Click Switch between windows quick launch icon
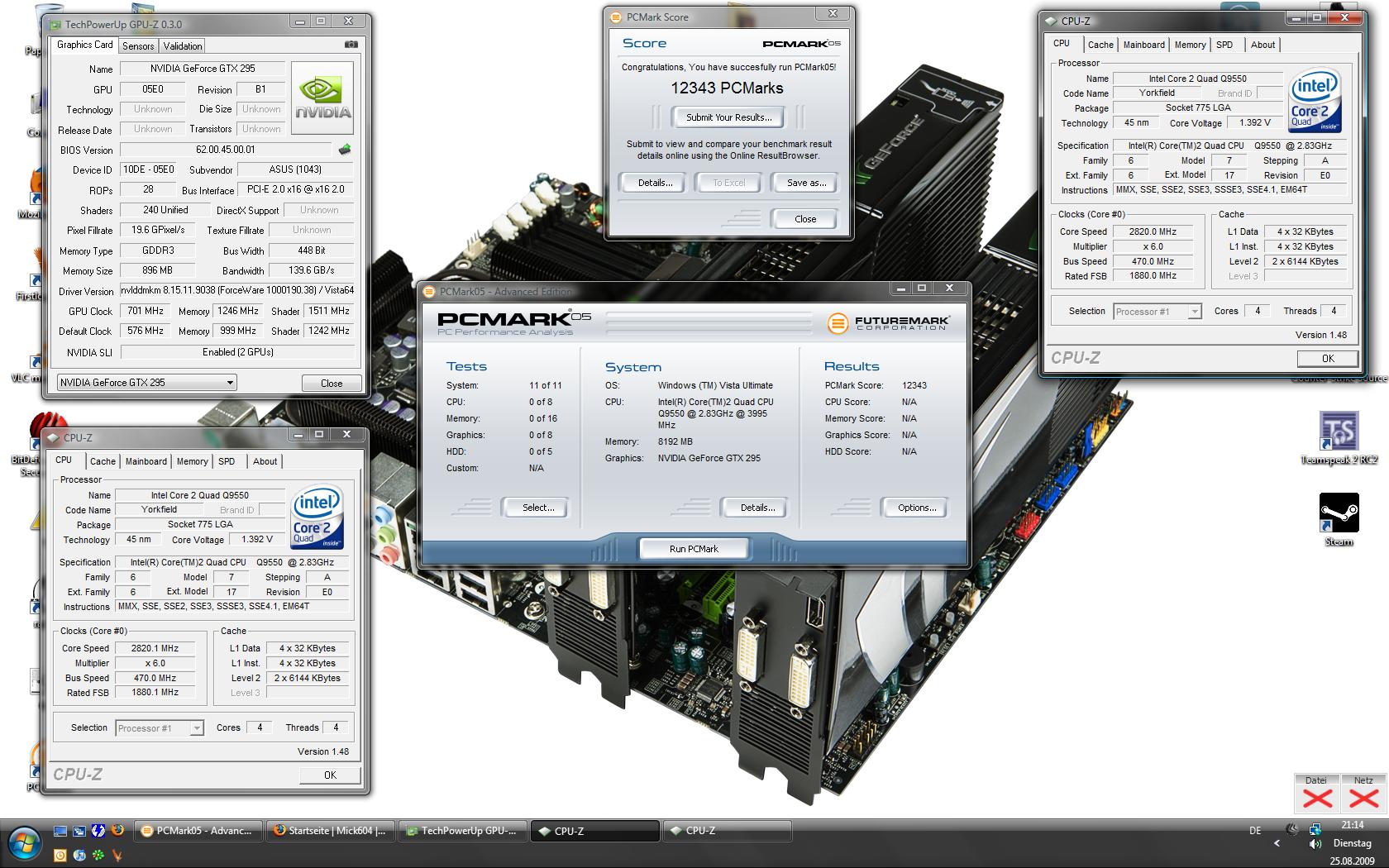Image resolution: width=1389 pixels, height=868 pixels. 79,831
